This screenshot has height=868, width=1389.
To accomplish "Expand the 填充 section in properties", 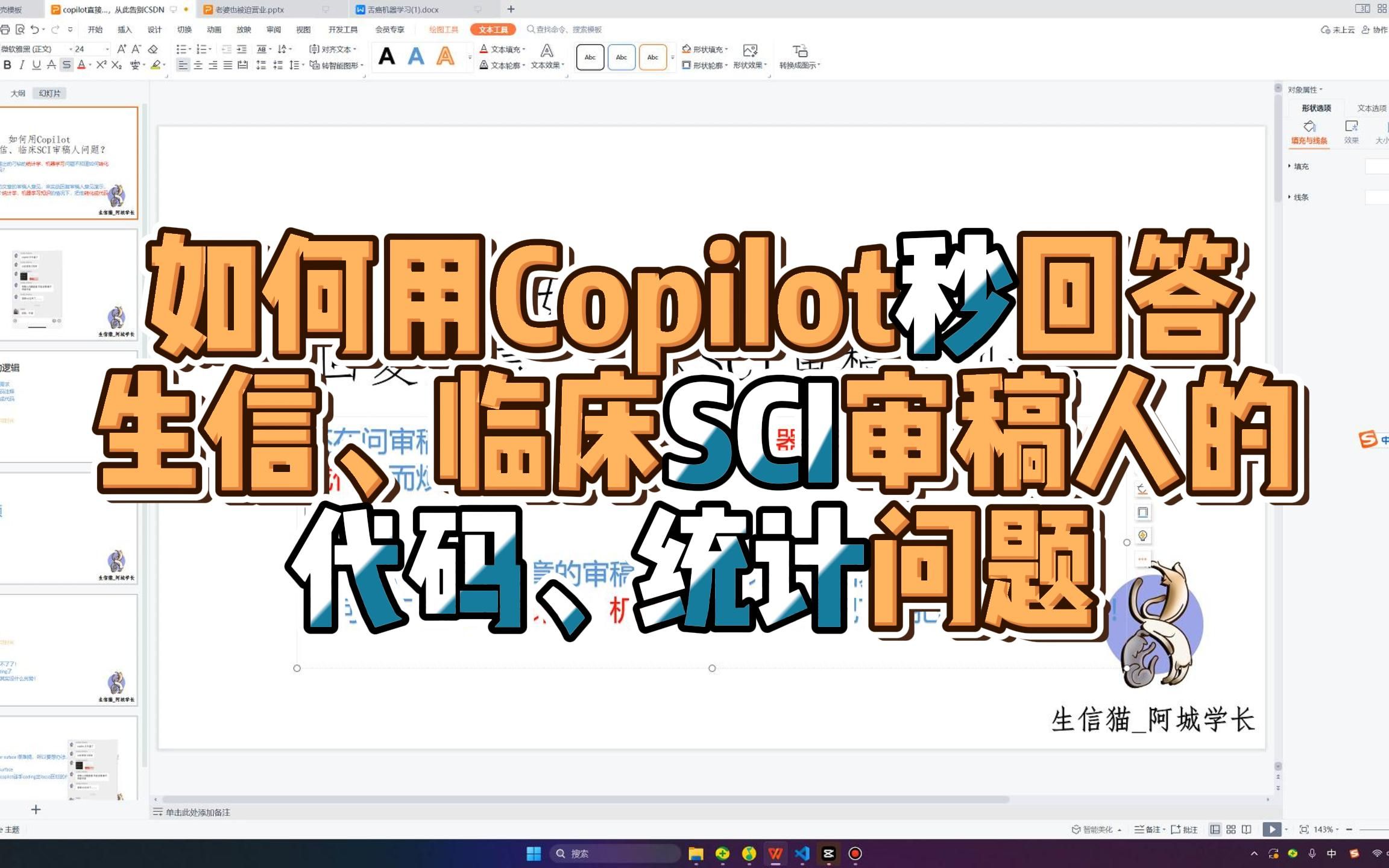I will (1298, 166).
